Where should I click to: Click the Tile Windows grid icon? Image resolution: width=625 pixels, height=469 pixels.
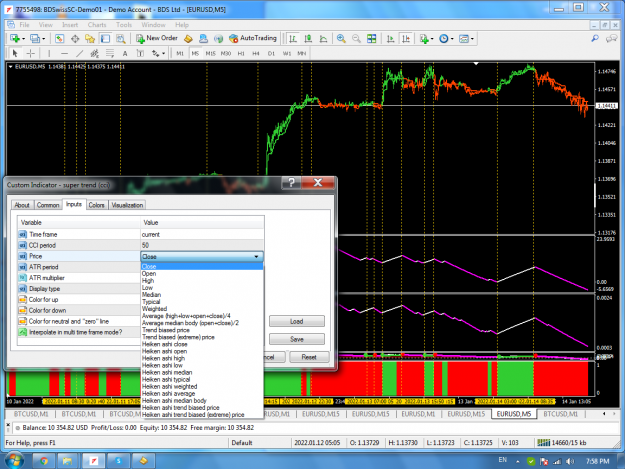click(x=371, y=39)
